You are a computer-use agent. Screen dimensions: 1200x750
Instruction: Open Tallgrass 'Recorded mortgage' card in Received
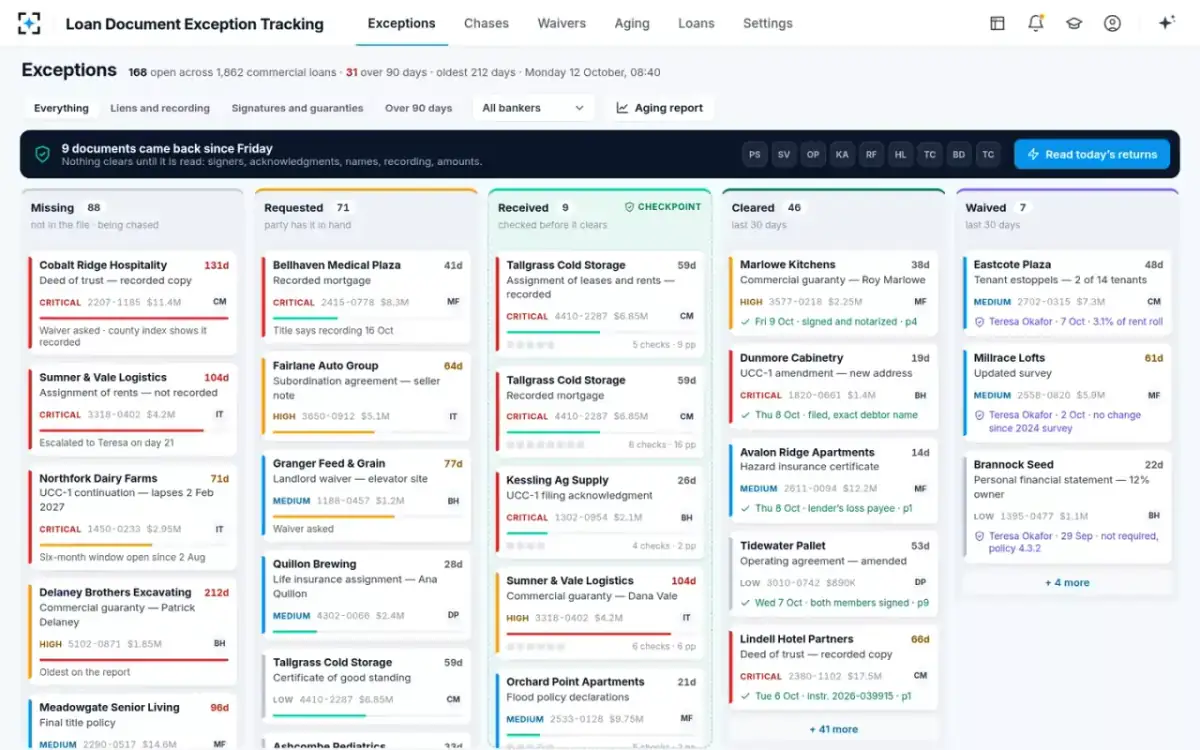(x=600, y=411)
